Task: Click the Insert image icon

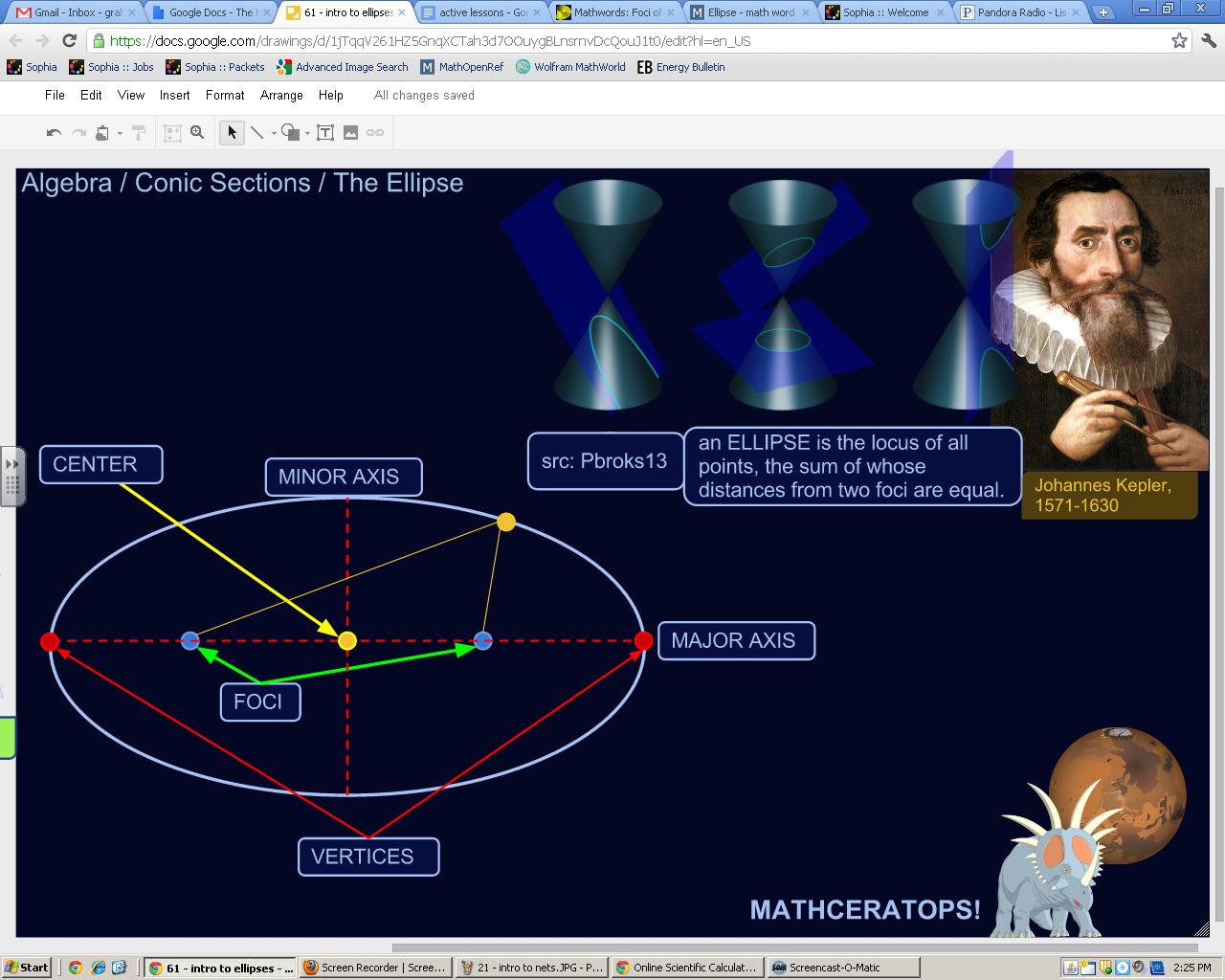Action: click(x=350, y=133)
